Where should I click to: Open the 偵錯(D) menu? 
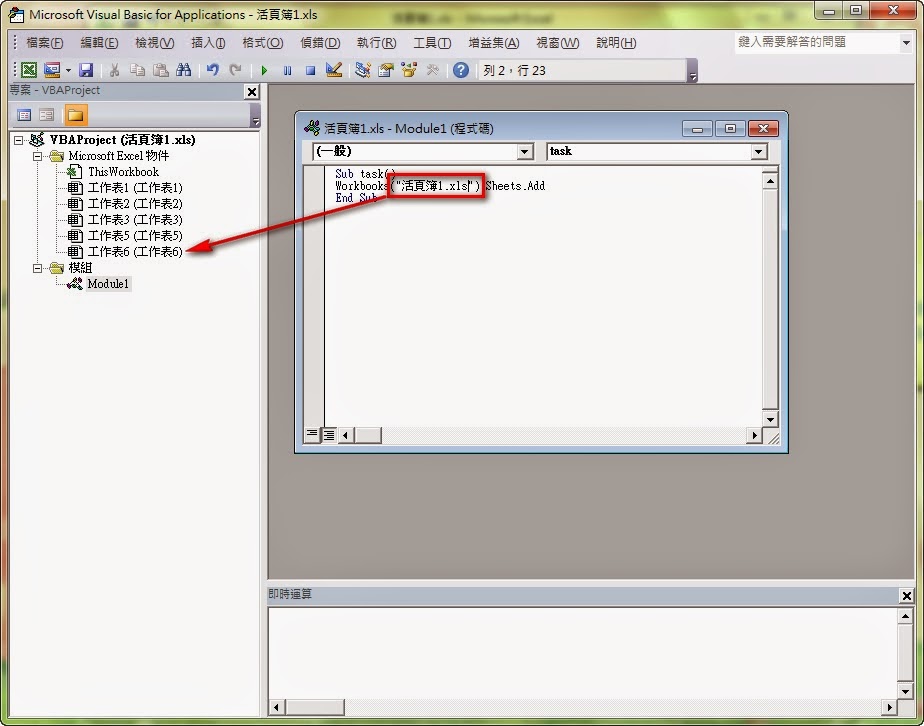[x=320, y=43]
